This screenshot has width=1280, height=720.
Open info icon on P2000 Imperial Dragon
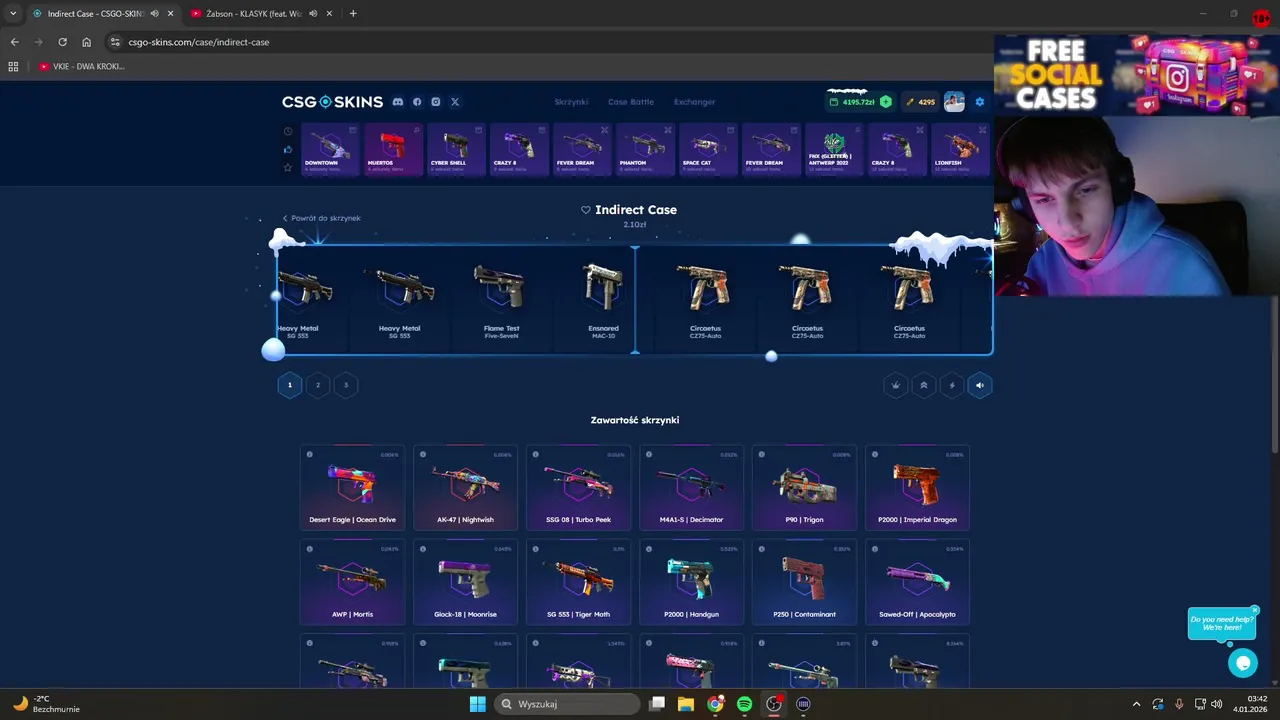(x=875, y=455)
